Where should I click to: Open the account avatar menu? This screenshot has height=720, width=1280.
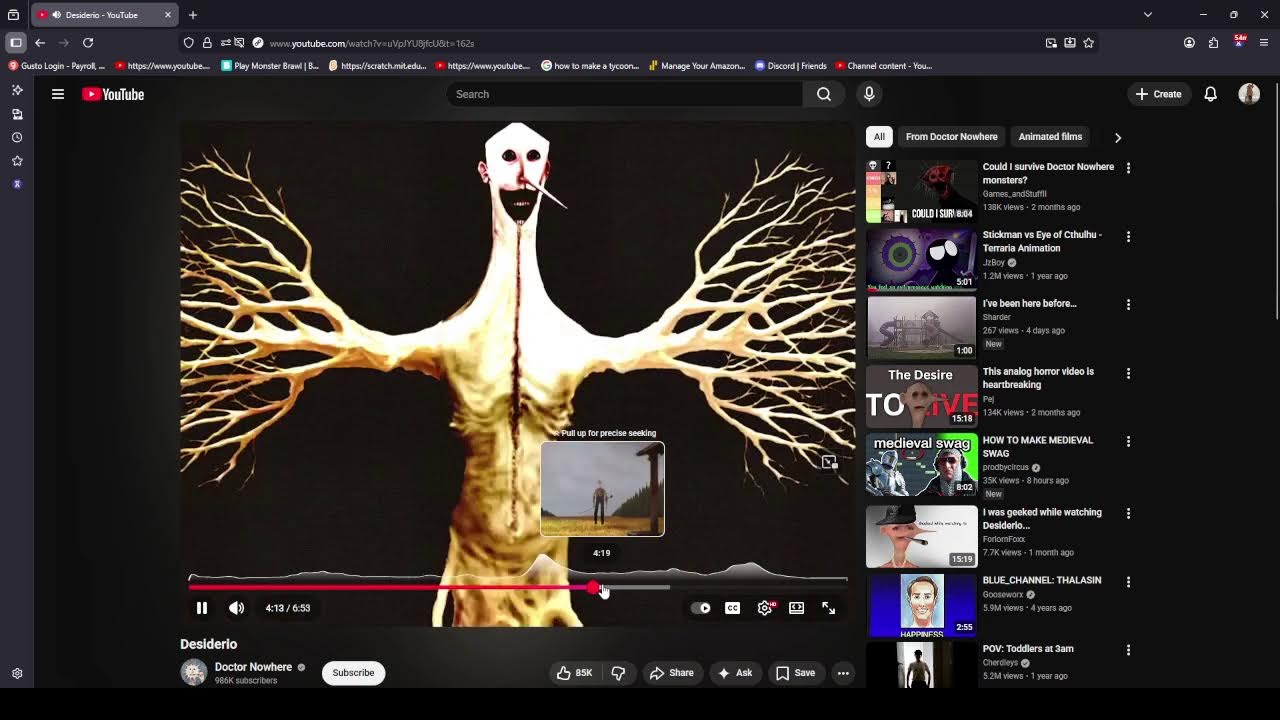(x=1249, y=94)
